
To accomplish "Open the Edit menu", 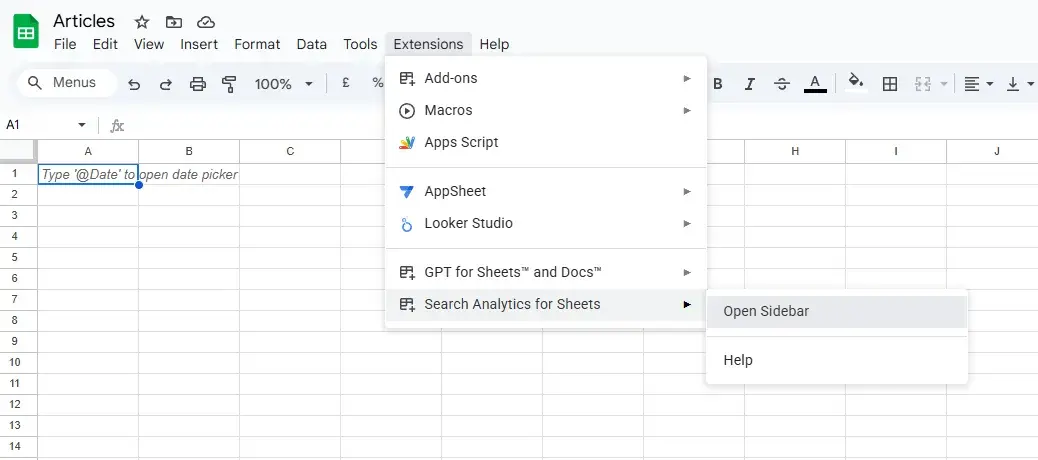I will [x=105, y=44].
